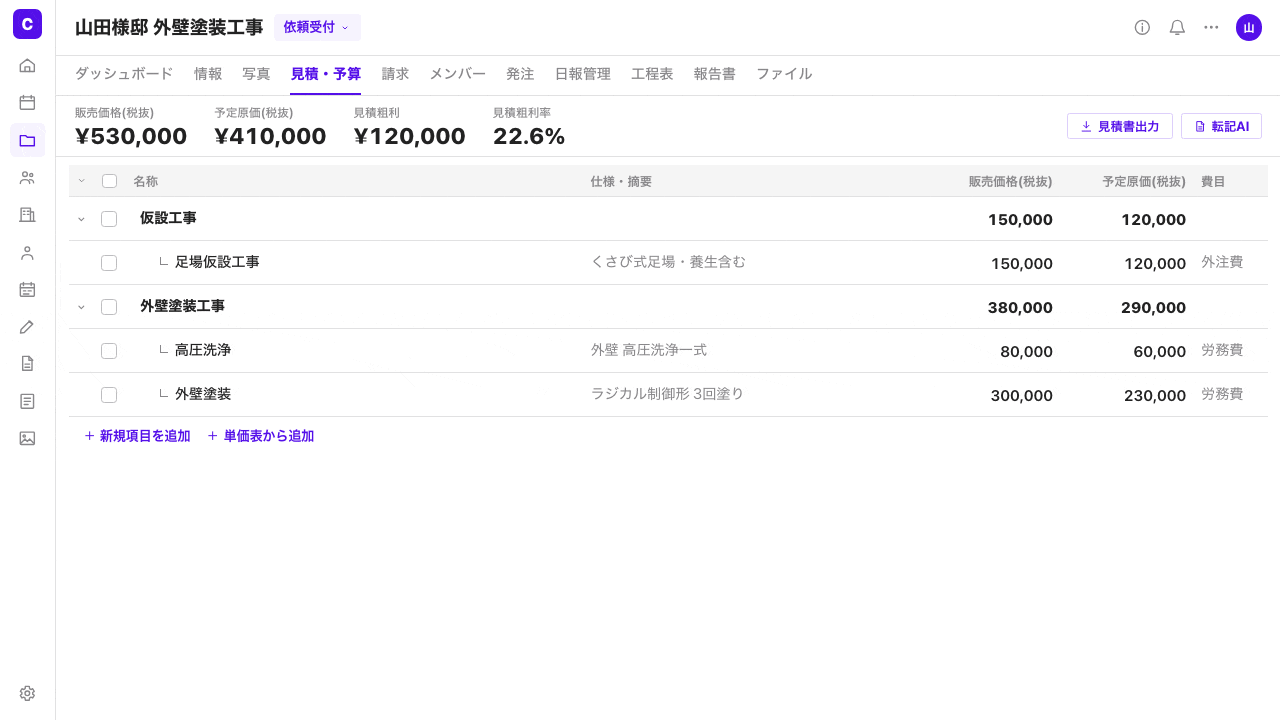Switch to the ファイル tab
Image resolution: width=1280 pixels, height=720 pixels.
click(x=784, y=74)
